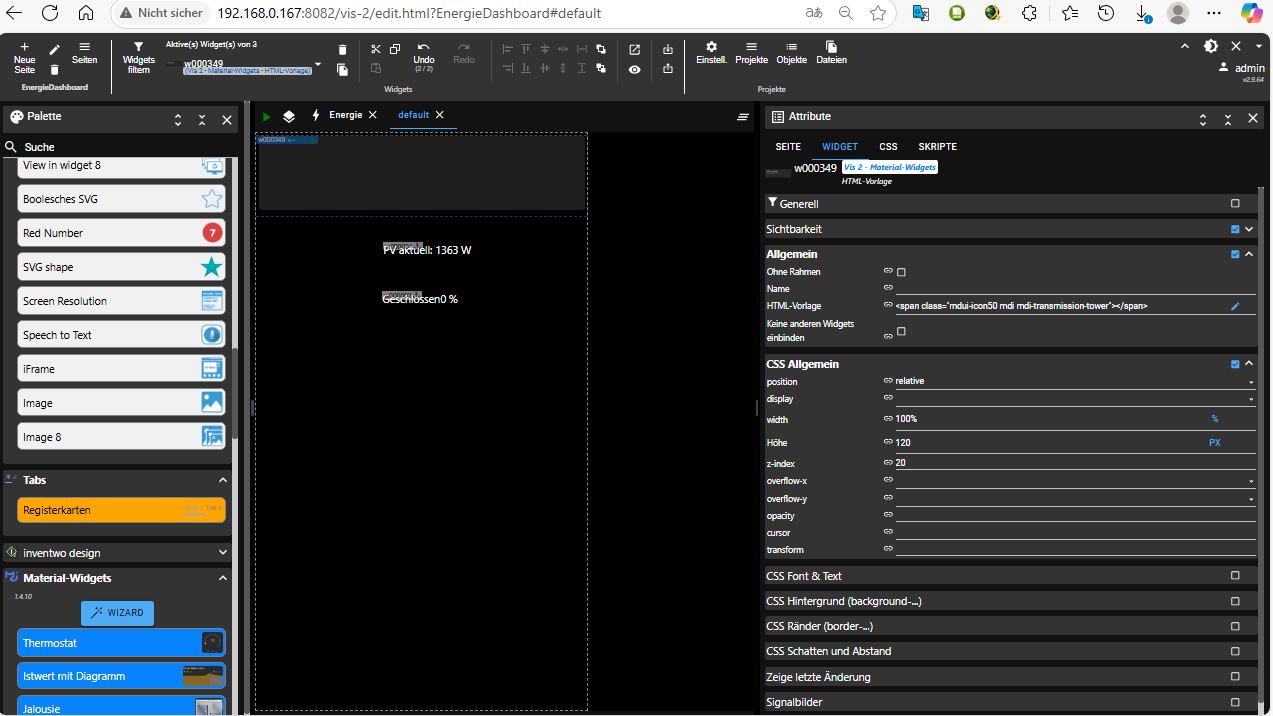Edit HTML-Vorlage with the pencil icon
The height and width of the screenshot is (716, 1273).
pos(1235,306)
